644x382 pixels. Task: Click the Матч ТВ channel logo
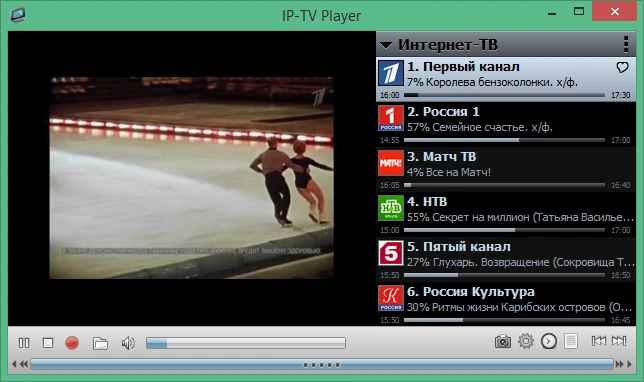(391, 163)
